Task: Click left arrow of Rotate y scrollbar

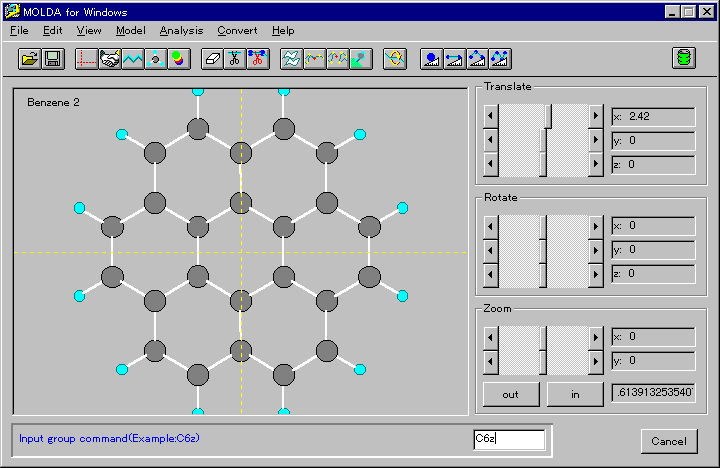Action: click(x=491, y=250)
